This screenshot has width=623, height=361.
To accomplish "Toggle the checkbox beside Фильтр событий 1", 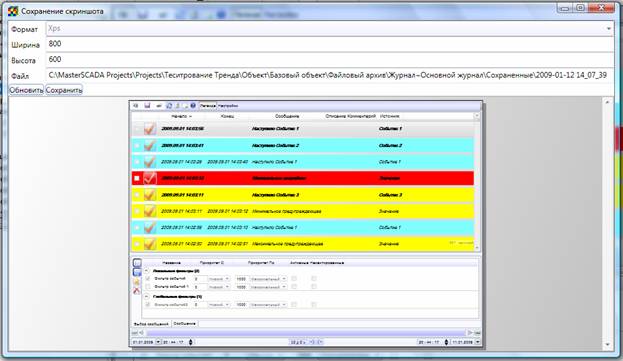I will click(x=148, y=286).
